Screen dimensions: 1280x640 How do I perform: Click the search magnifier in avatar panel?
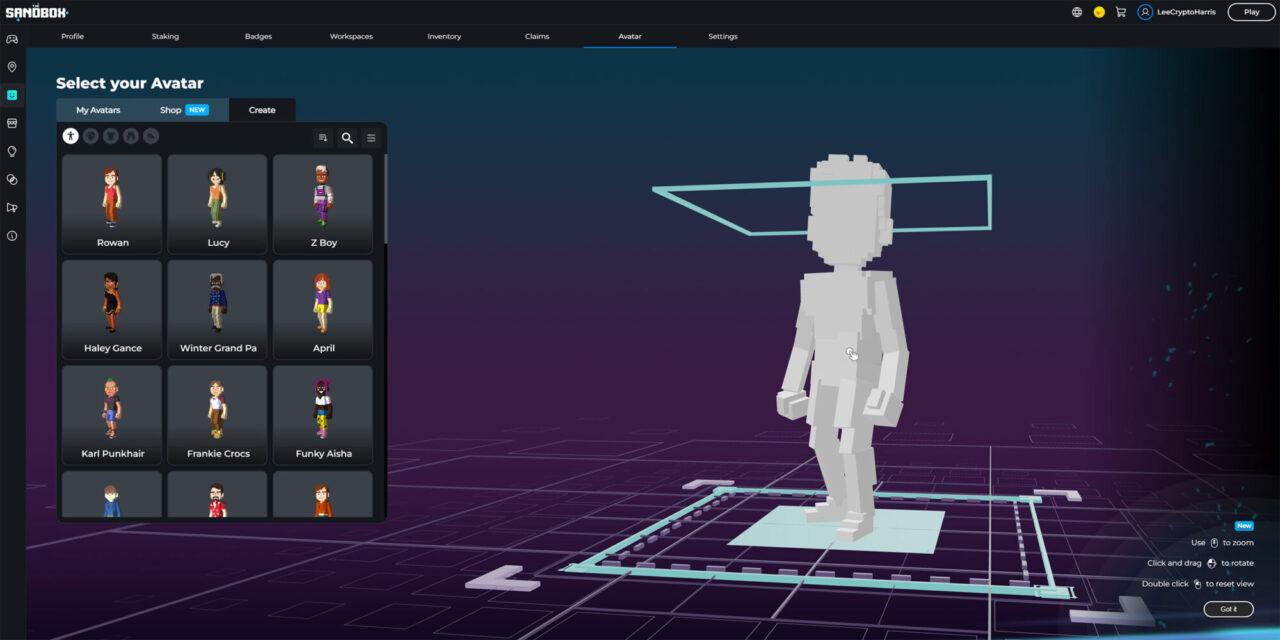[347, 138]
